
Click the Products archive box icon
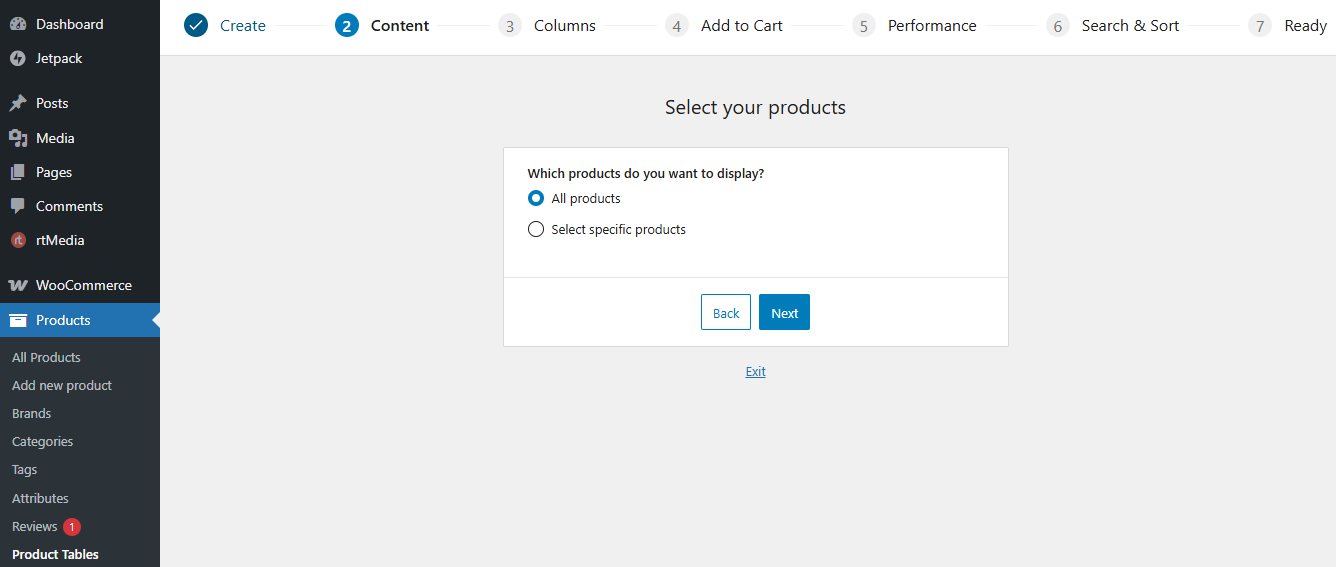18,320
